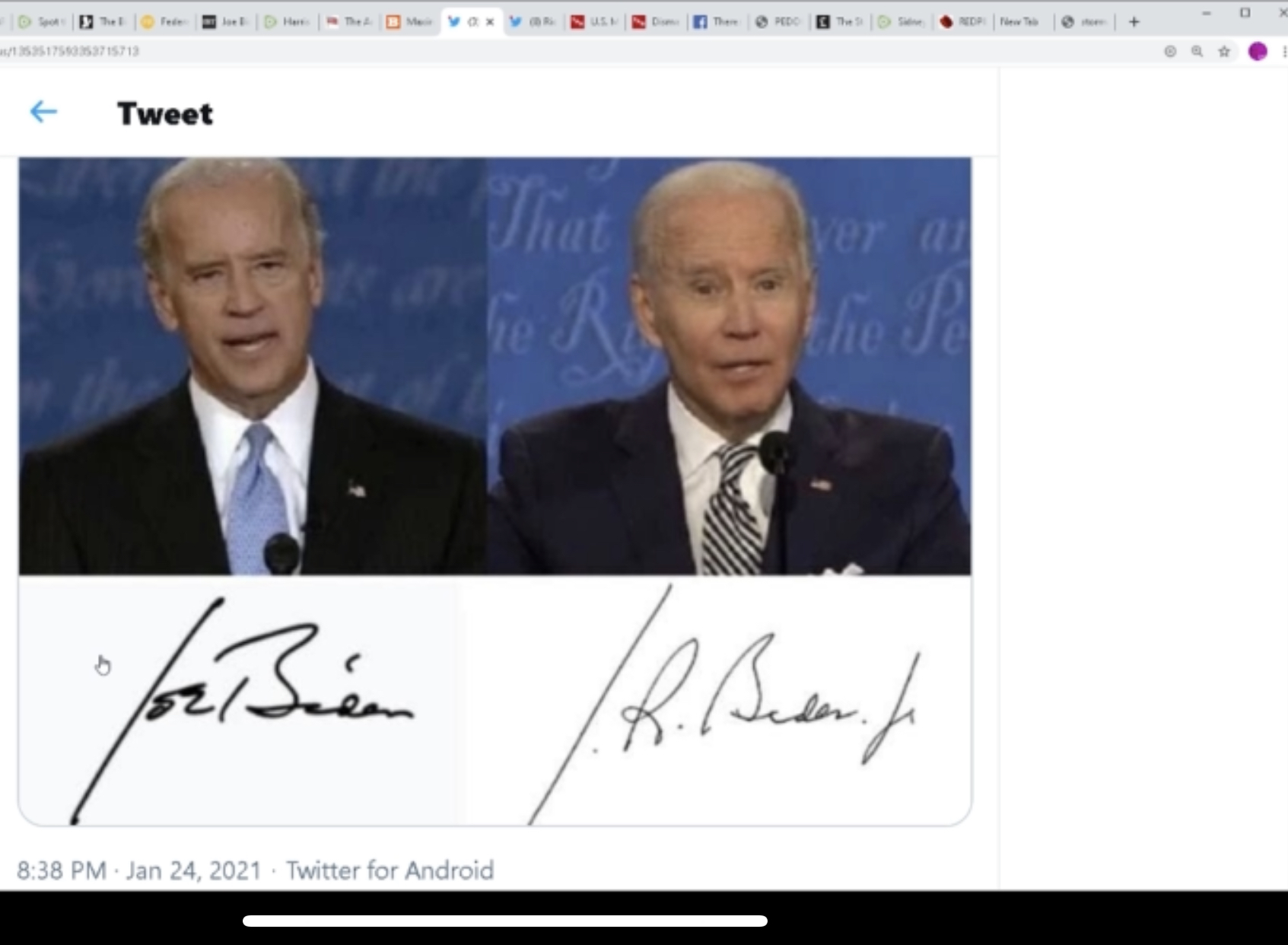Image resolution: width=1288 pixels, height=945 pixels.
Task: Switch to the second Twitter tab
Action: tap(531, 22)
